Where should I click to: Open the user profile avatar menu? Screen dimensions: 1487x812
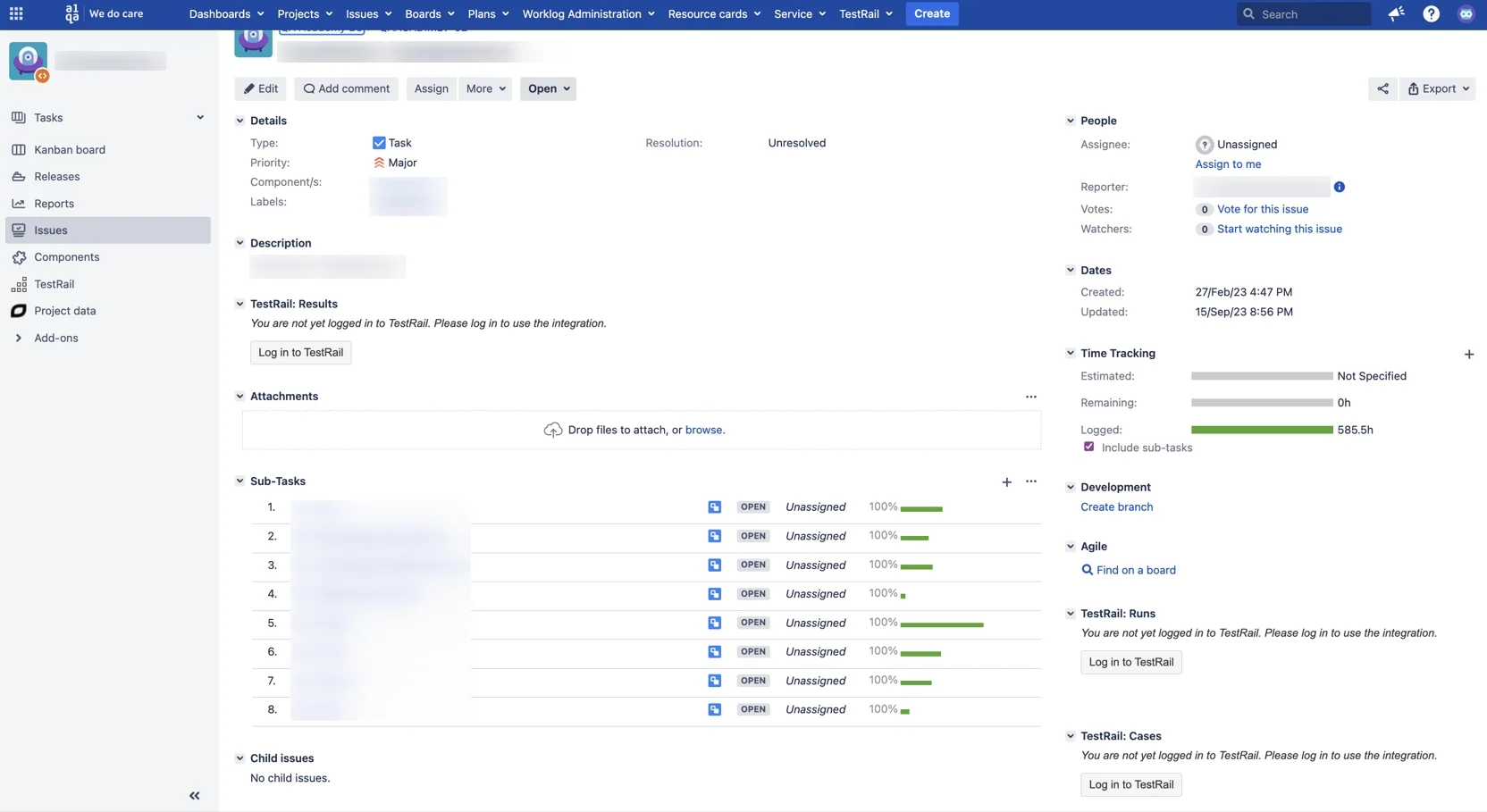coord(1466,13)
